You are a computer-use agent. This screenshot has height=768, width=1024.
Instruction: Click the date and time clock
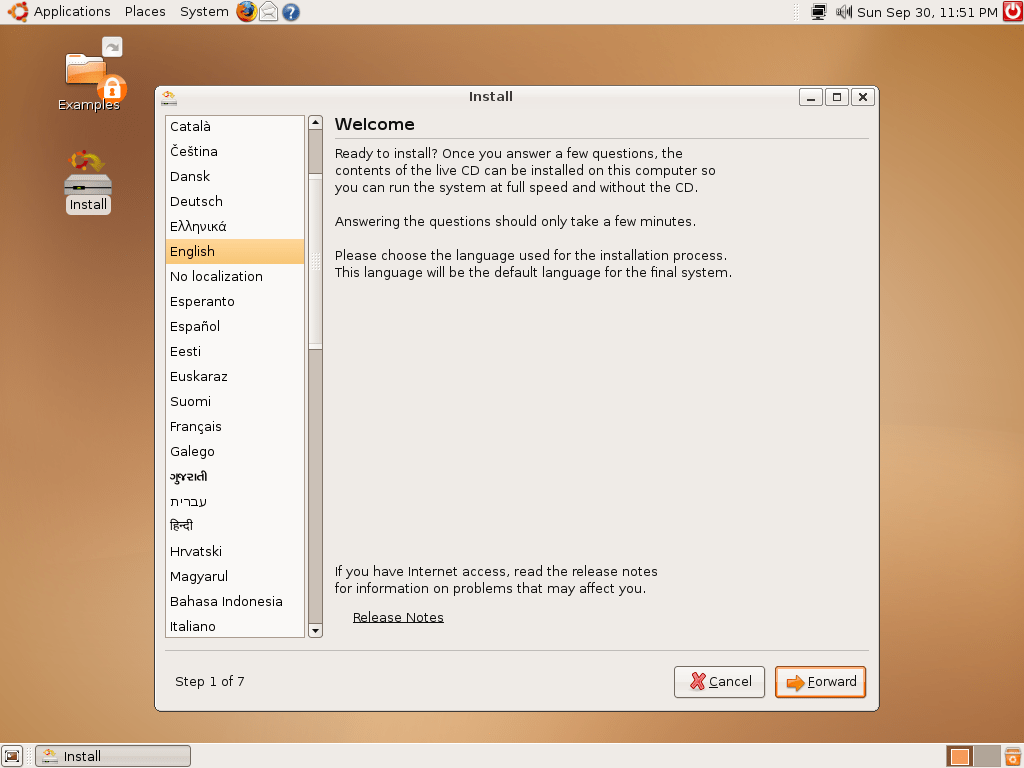pos(927,12)
